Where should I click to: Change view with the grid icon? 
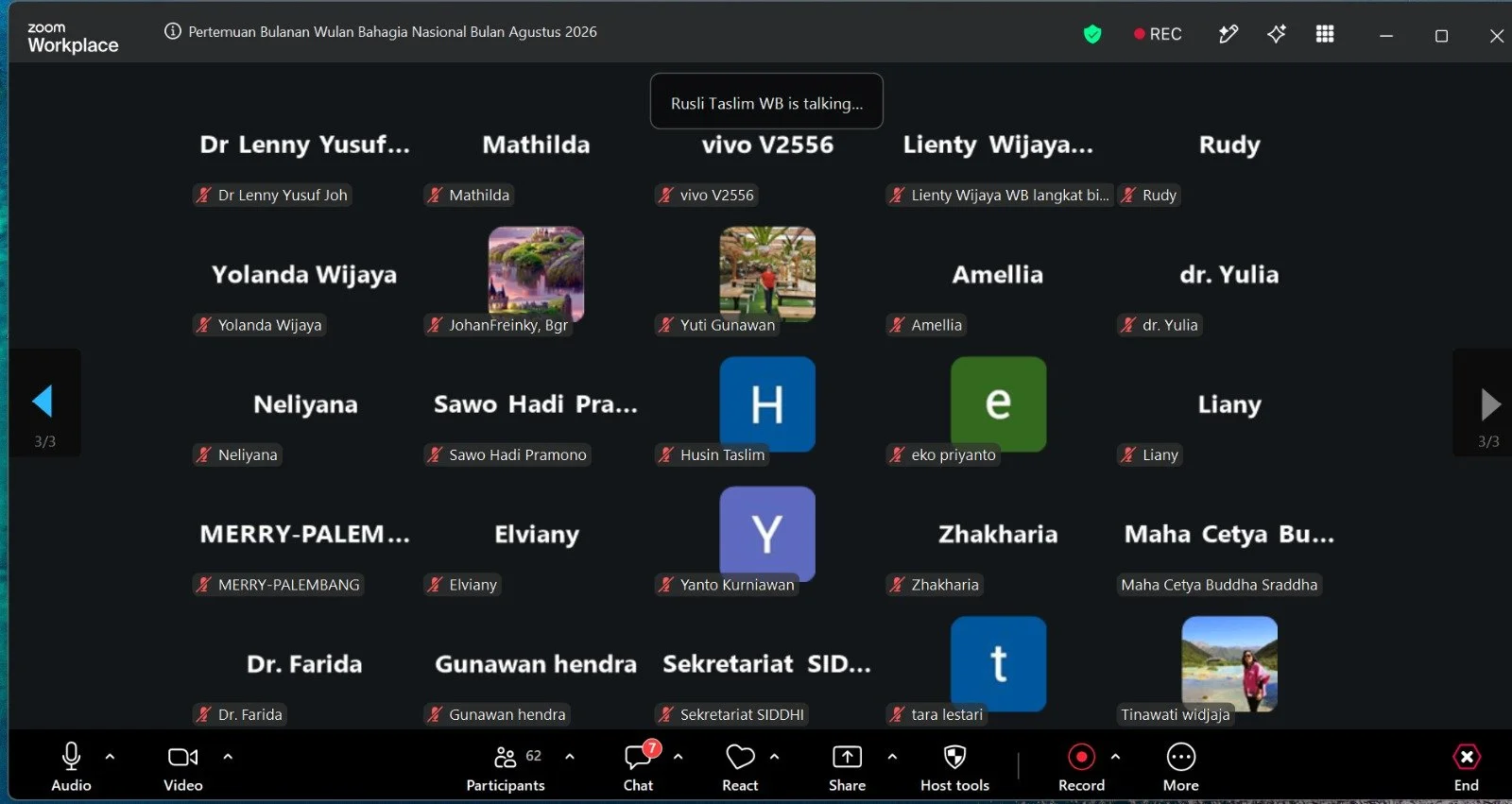tap(1325, 34)
